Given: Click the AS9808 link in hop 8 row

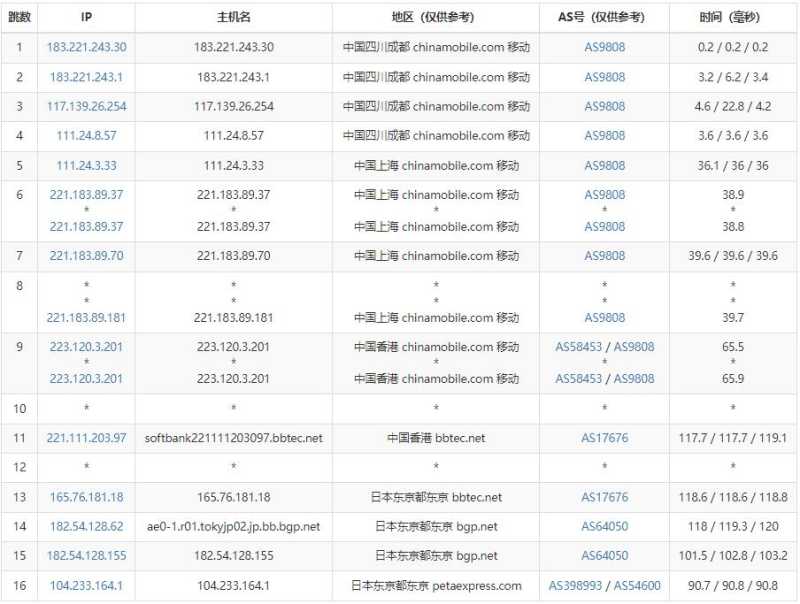Looking at the screenshot, I should 605,317.
